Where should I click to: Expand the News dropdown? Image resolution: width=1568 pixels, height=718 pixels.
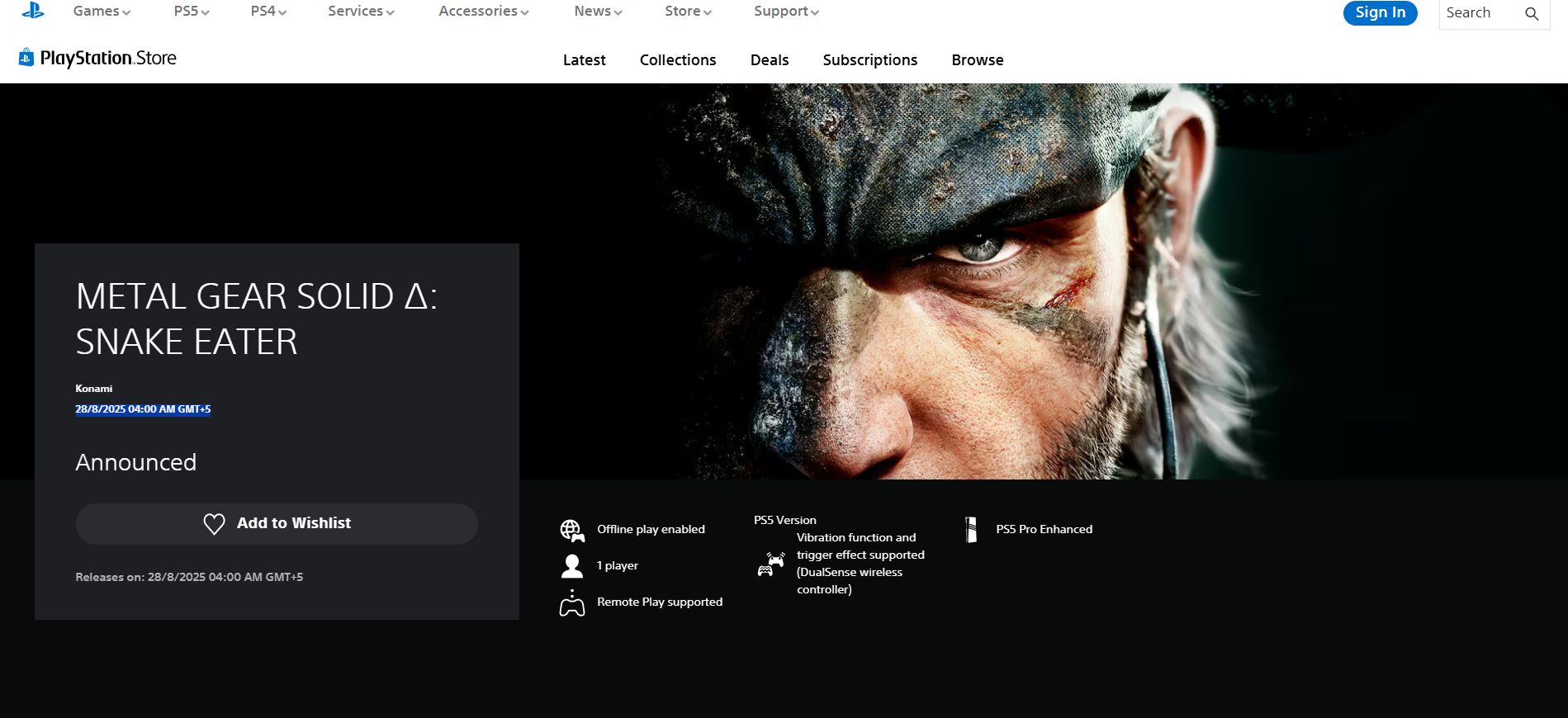(598, 12)
